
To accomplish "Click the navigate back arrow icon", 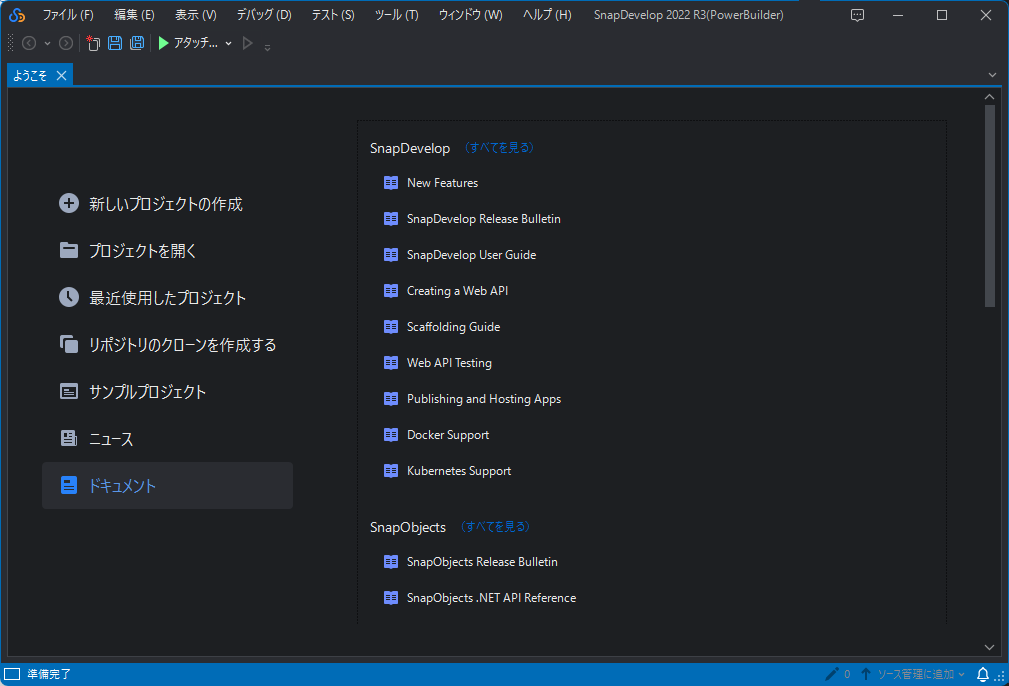I will tap(29, 43).
